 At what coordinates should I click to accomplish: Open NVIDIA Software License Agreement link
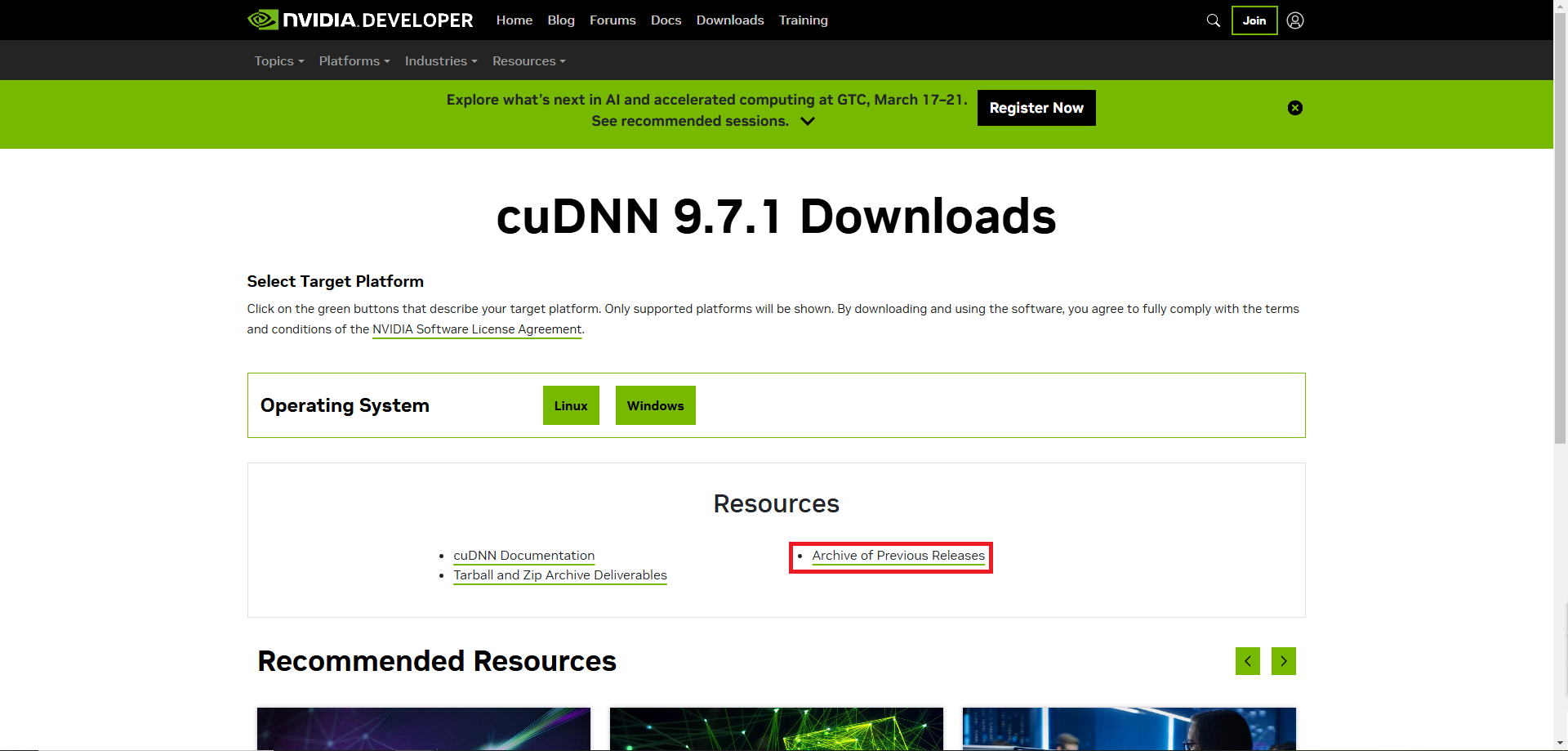pyautogui.click(x=477, y=329)
